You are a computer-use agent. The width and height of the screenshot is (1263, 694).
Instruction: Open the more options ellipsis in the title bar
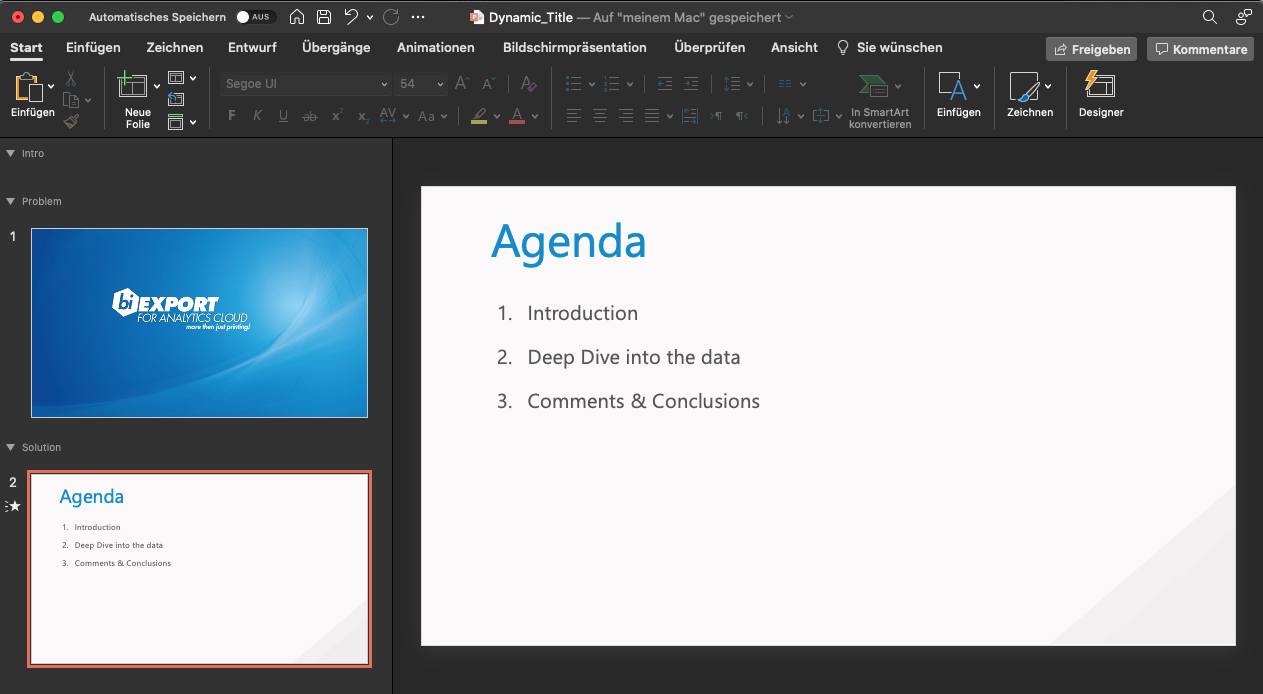(418, 17)
